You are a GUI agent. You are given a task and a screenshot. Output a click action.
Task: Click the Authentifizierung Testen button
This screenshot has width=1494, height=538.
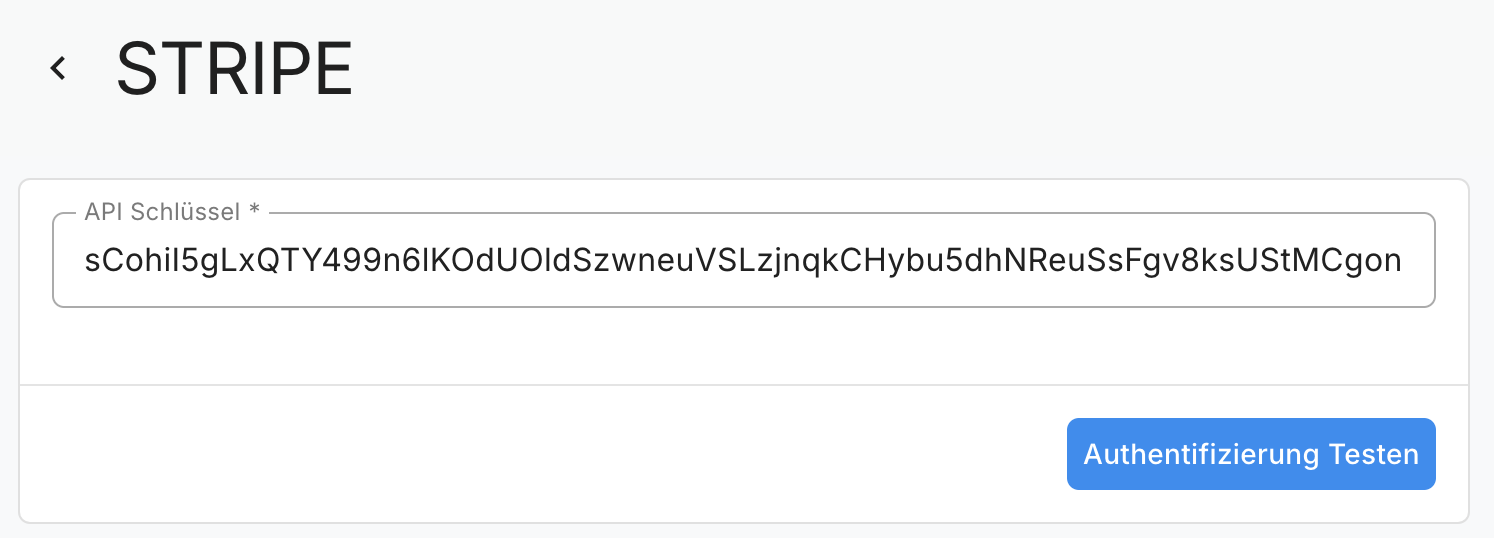pos(1250,454)
